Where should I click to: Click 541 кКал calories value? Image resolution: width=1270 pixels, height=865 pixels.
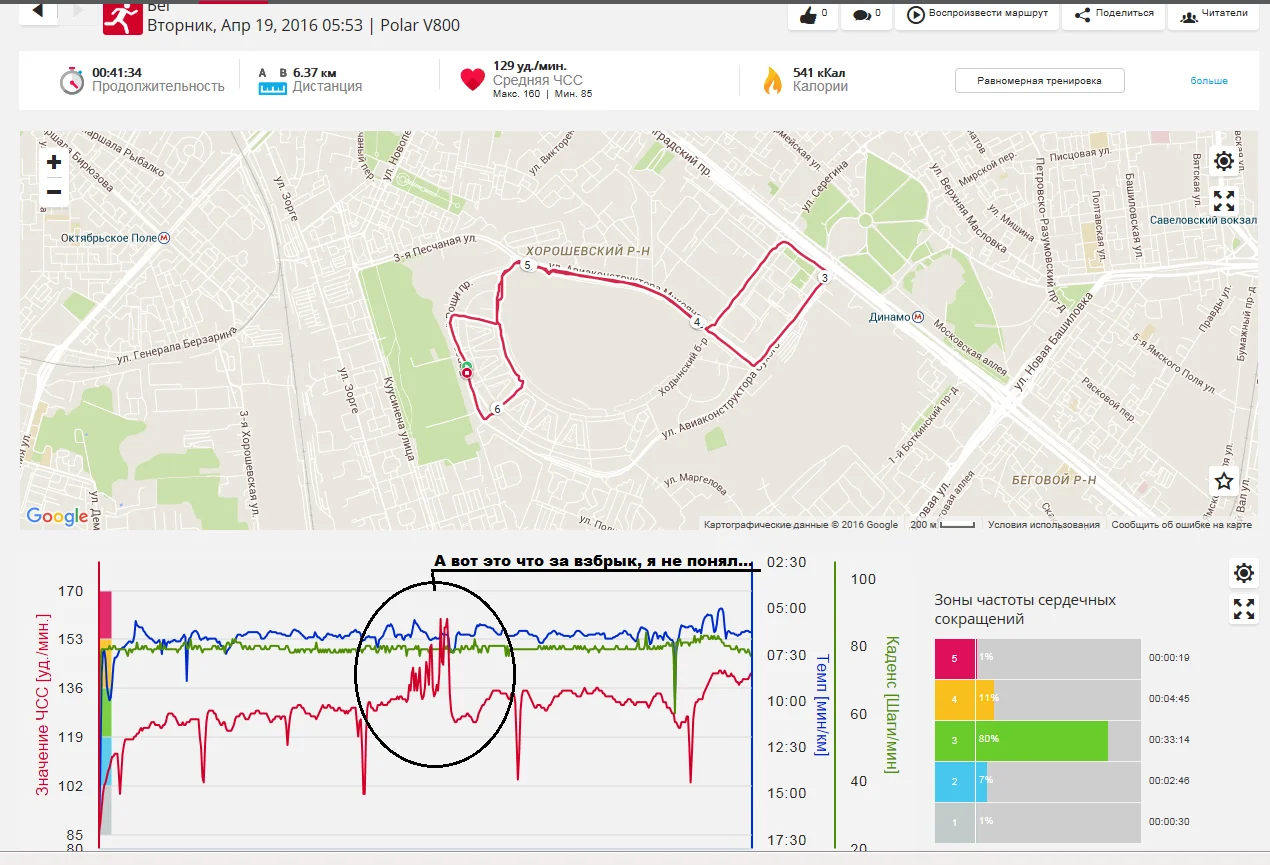(820, 72)
